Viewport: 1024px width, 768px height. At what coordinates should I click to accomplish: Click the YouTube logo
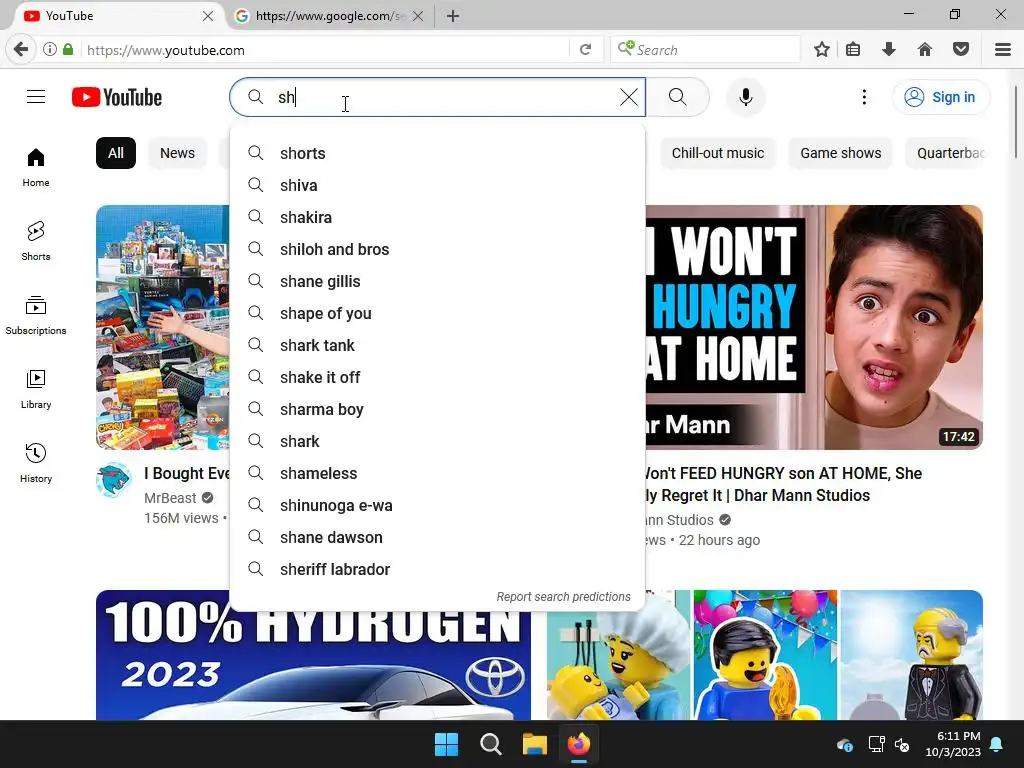[x=117, y=97]
